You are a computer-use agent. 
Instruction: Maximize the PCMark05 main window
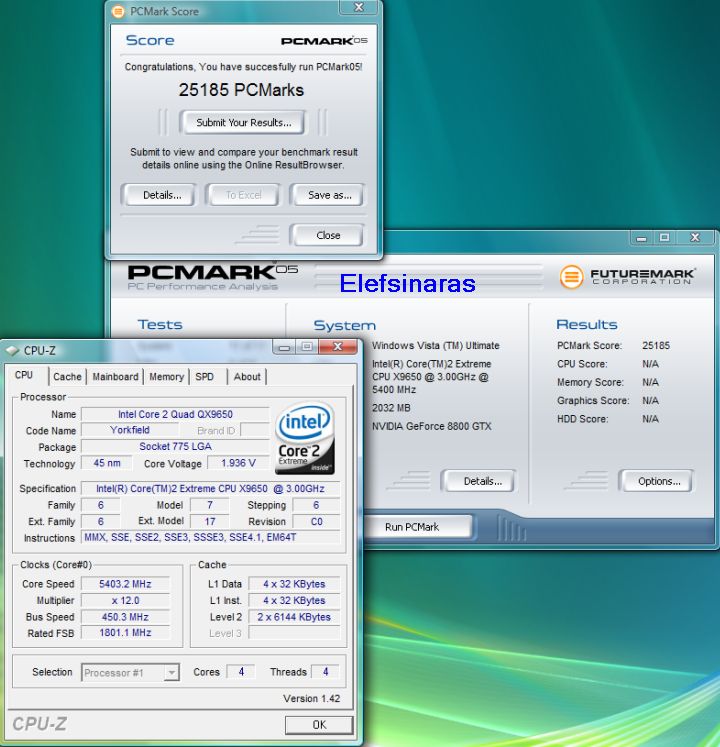(x=664, y=237)
